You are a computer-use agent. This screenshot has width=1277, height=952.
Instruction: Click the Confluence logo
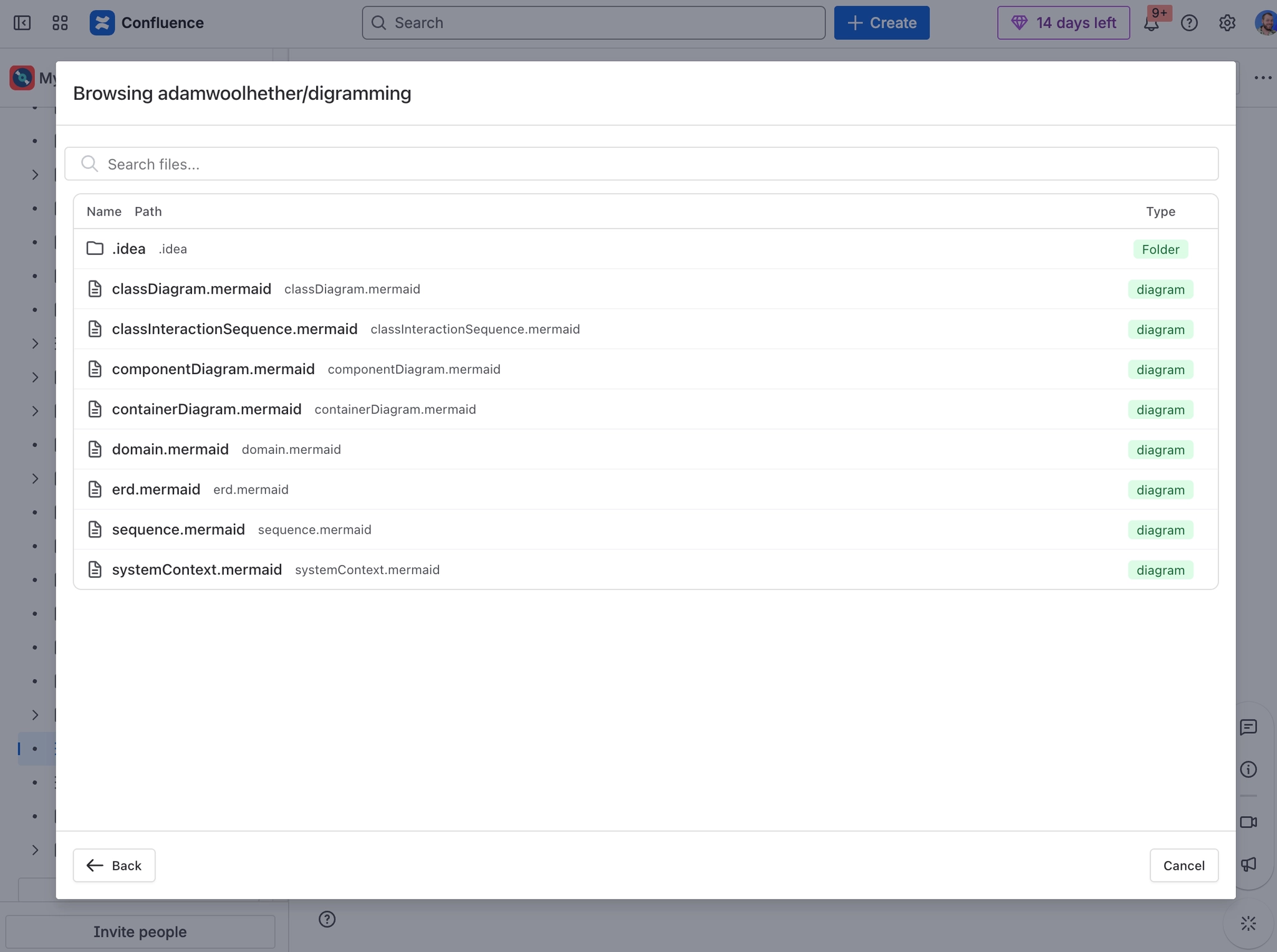(x=103, y=22)
